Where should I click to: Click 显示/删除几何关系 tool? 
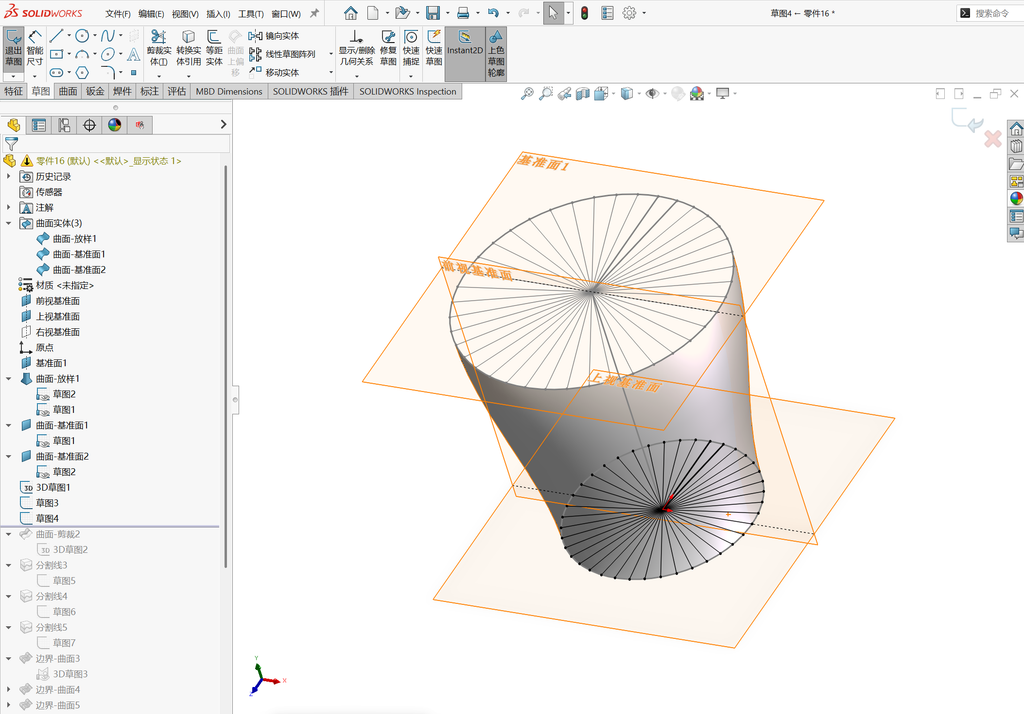(x=356, y=48)
